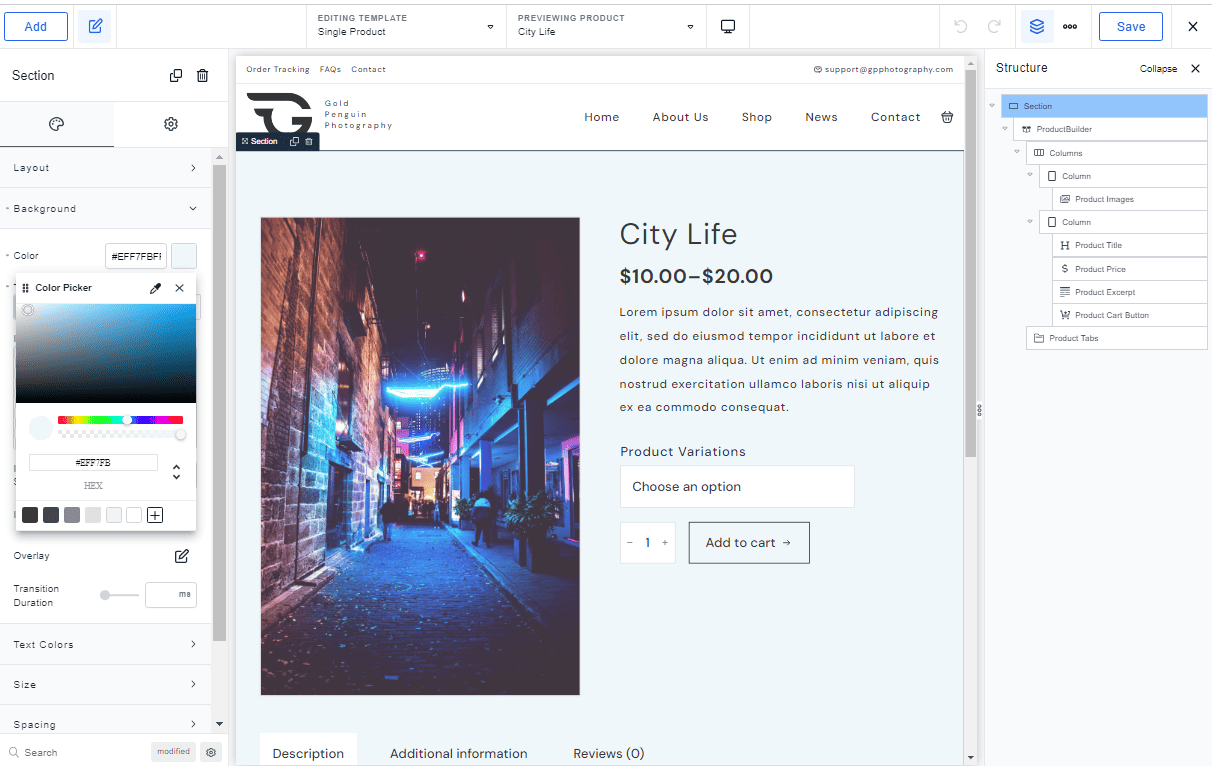Click the Save button

point(1130,27)
